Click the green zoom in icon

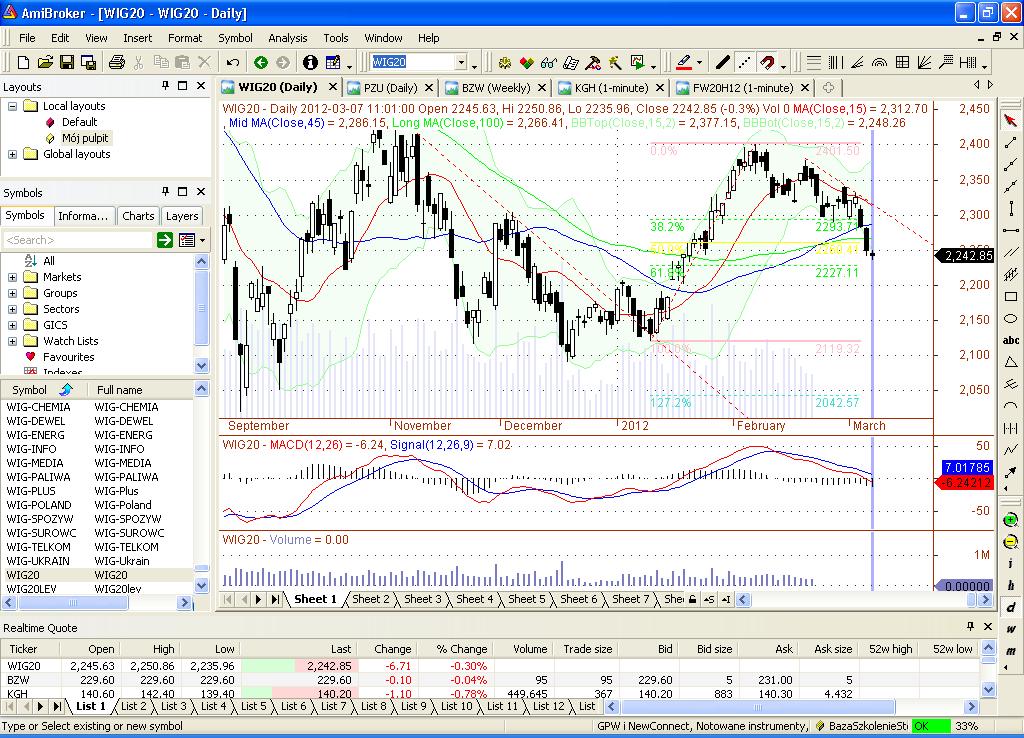point(1010,520)
